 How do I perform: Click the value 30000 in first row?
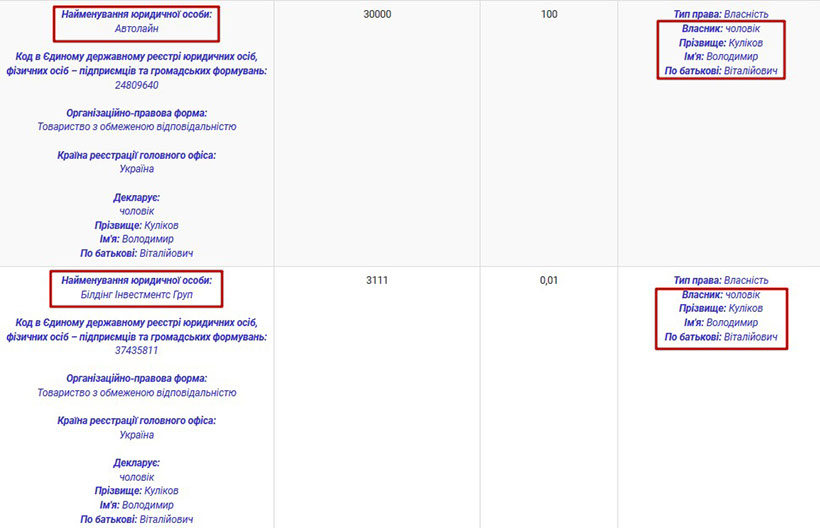[376, 16]
